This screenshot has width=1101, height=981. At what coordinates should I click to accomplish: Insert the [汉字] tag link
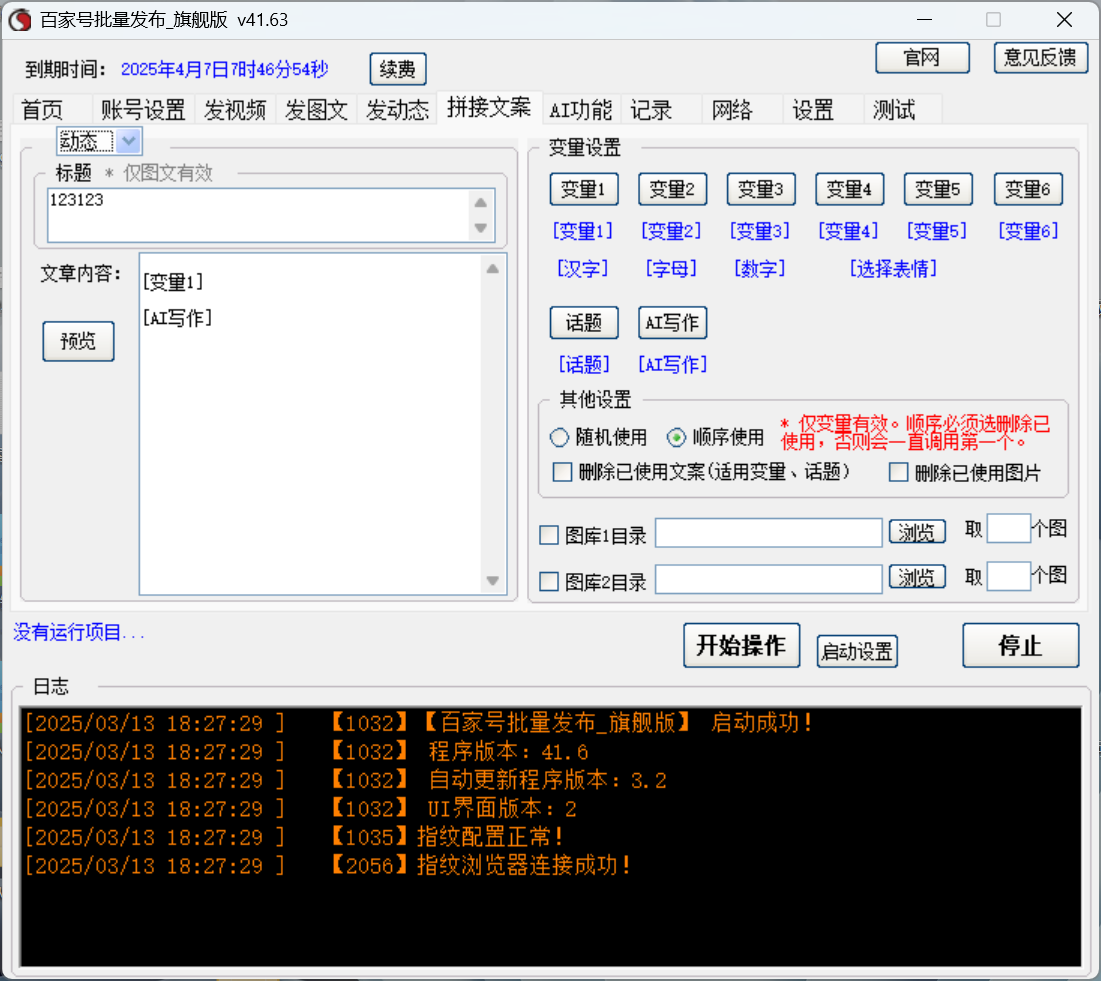[x=583, y=268]
